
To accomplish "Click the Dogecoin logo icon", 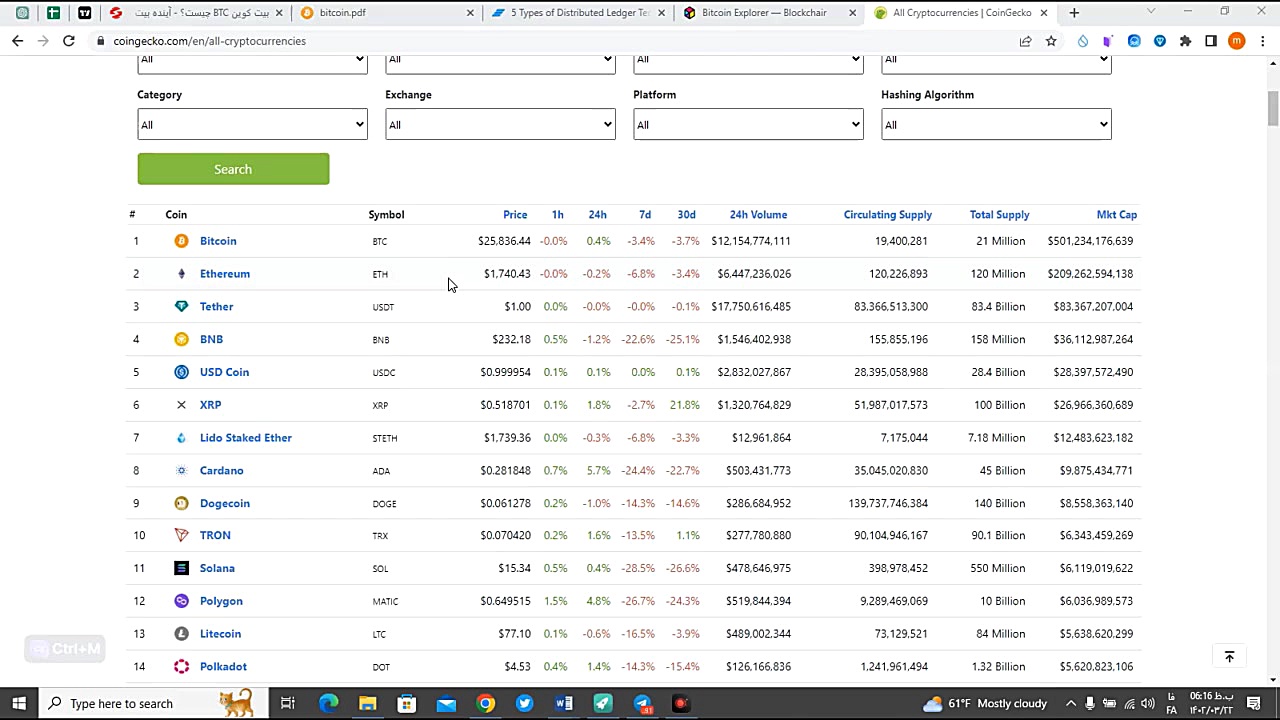I will pos(181,503).
